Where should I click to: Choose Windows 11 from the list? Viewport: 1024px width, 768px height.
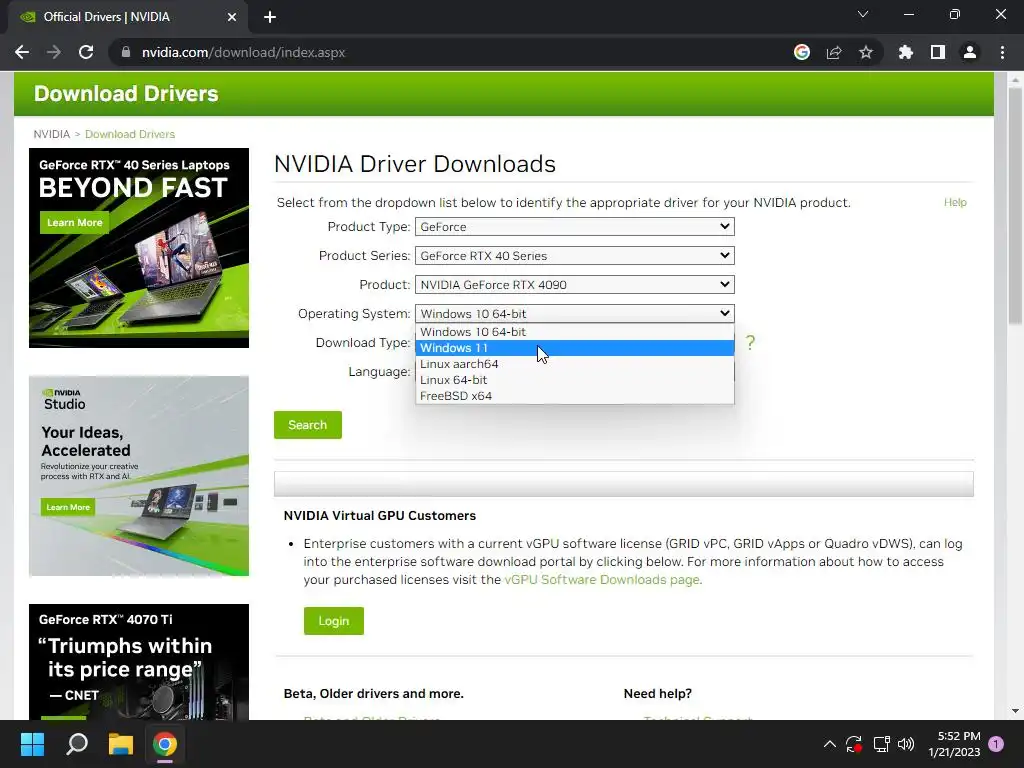coord(575,348)
